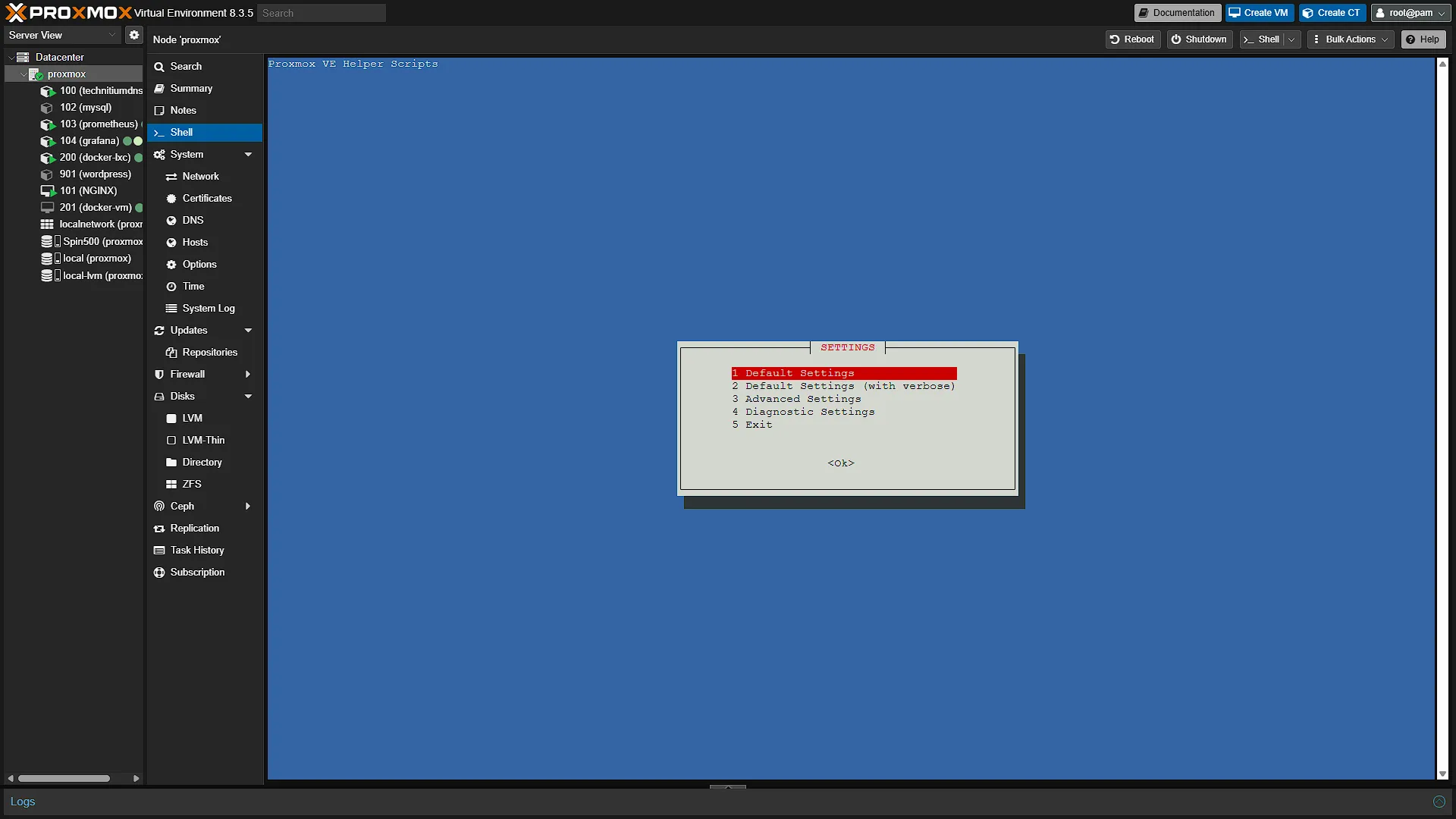Open Replication via retweet icon
Viewport: 1456px width, 819px height.
[159, 529]
